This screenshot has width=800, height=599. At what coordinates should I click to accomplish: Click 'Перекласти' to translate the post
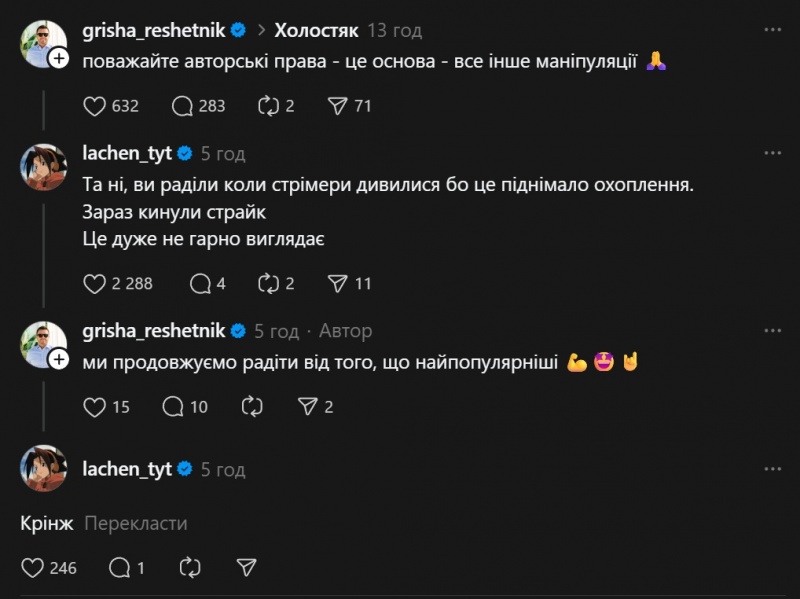click(135, 524)
